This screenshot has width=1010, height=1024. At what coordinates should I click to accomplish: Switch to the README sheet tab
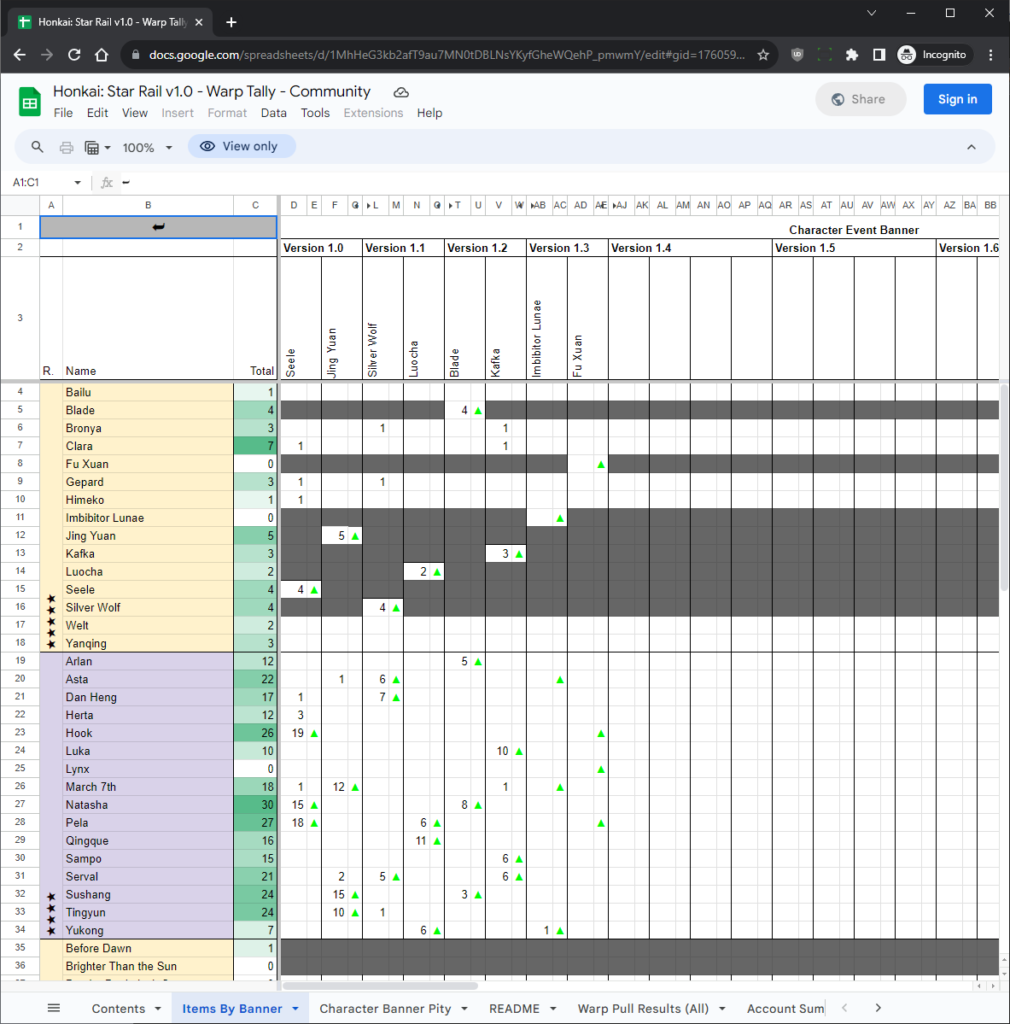point(511,1008)
